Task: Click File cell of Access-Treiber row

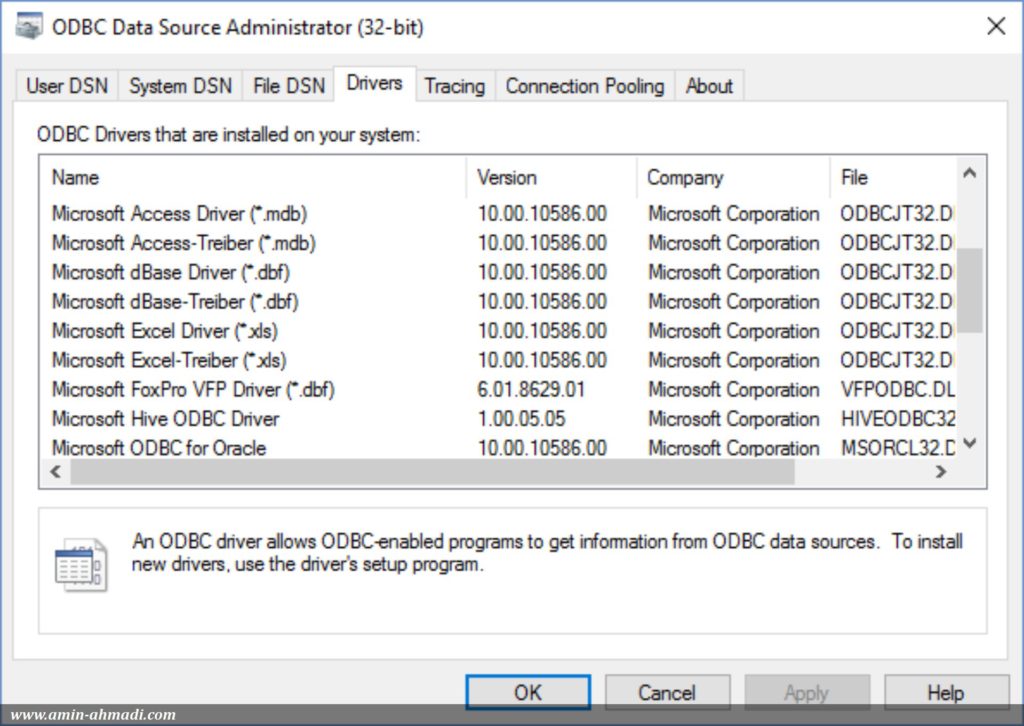Action: pyautogui.click(x=897, y=243)
